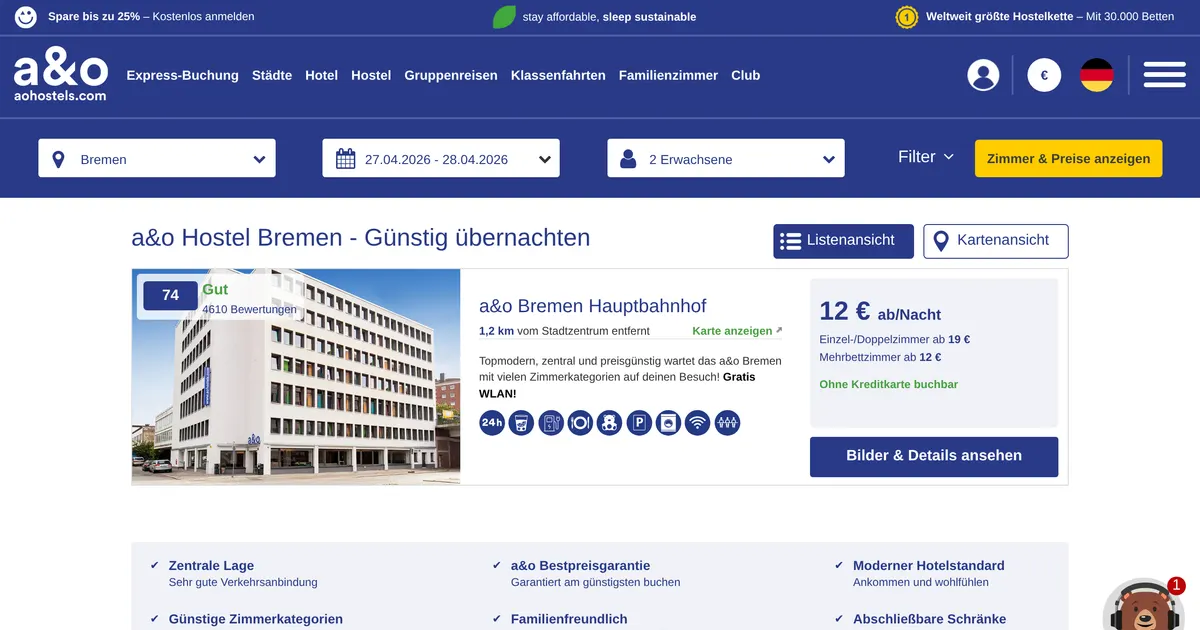Open the Hotel menu item
The width and height of the screenshot is (1200, 630).
[322, 75]
